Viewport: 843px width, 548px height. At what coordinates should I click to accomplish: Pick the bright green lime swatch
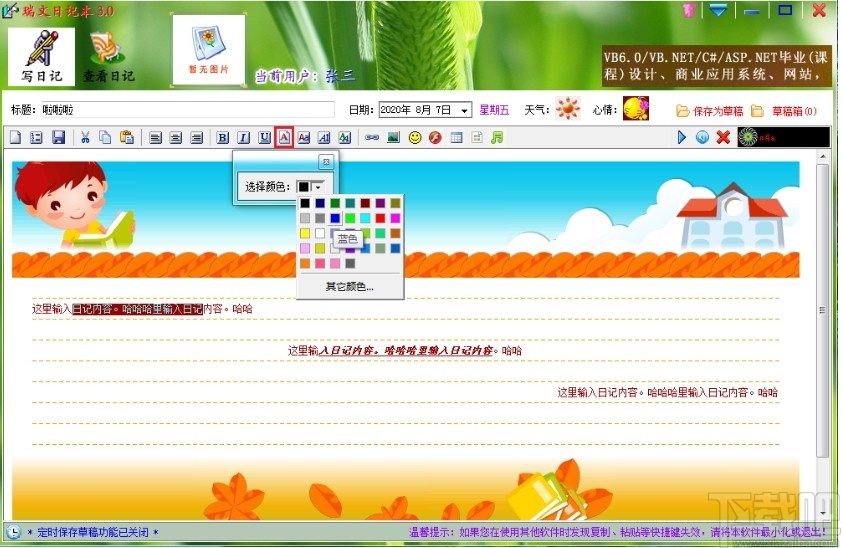350,218
